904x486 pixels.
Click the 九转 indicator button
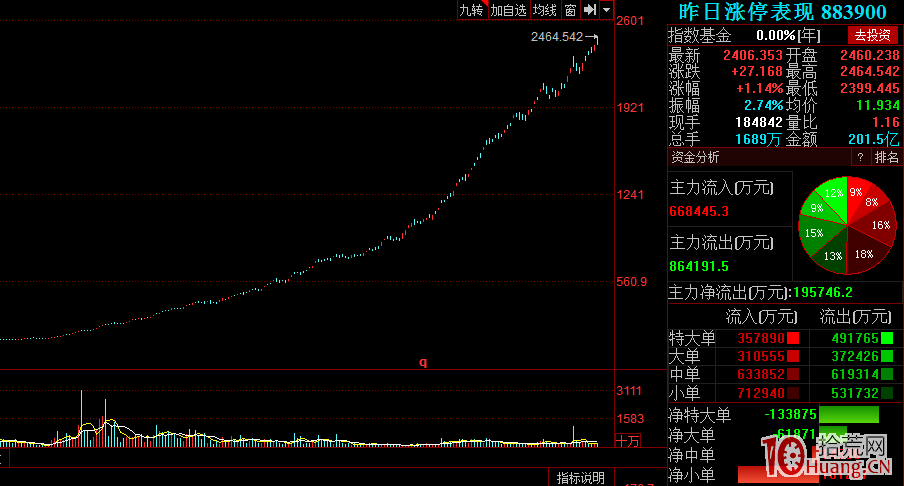coord(472,10)
